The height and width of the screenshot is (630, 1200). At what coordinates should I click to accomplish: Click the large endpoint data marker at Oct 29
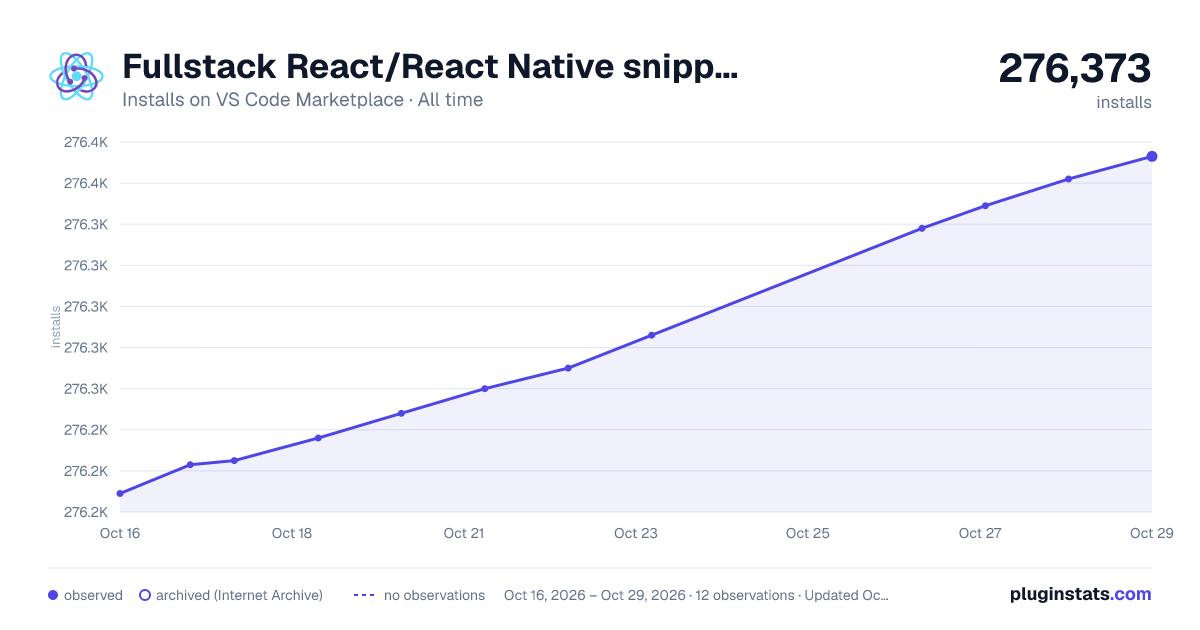(x=1152, y=156)
